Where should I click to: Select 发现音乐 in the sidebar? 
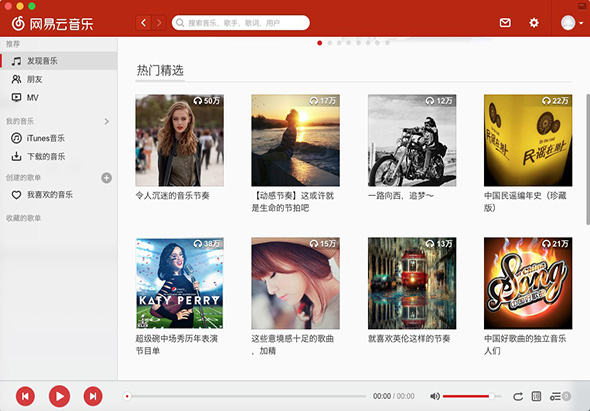(59, 61)
